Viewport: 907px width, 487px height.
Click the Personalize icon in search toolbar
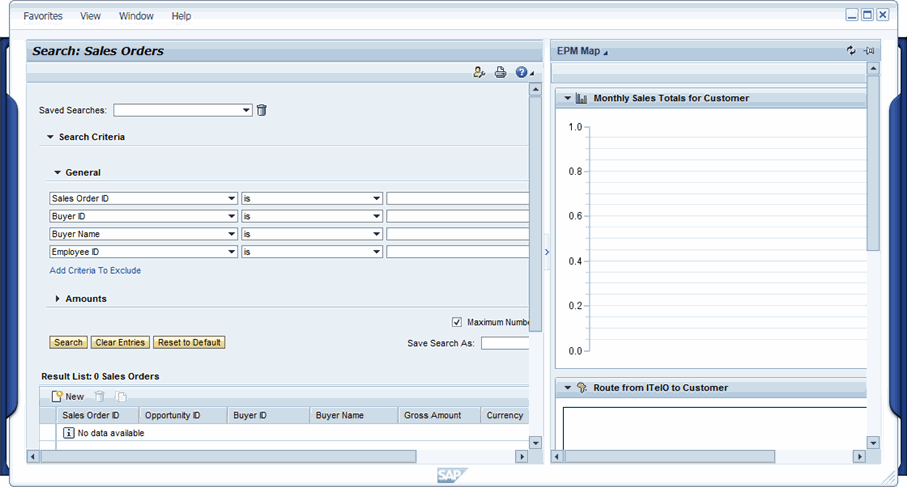pyautogui.click(x=479, y=73)
